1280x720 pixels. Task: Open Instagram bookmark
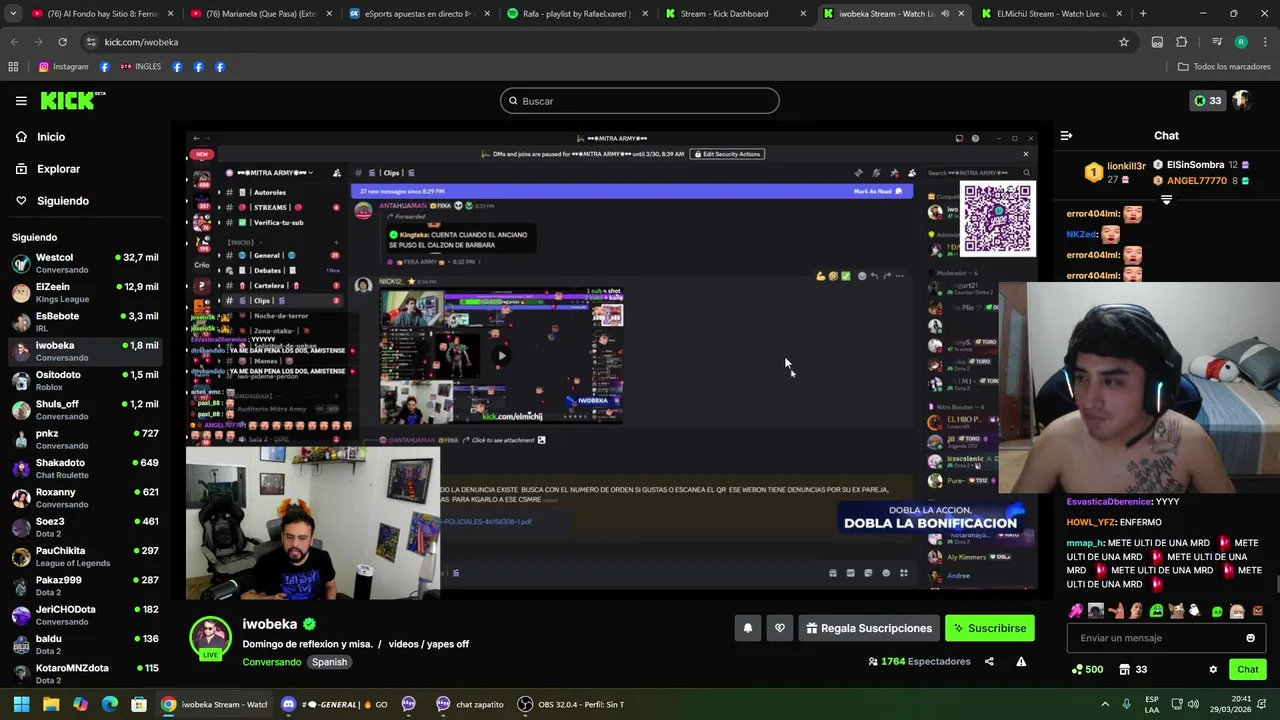click(x=63, y=67)
